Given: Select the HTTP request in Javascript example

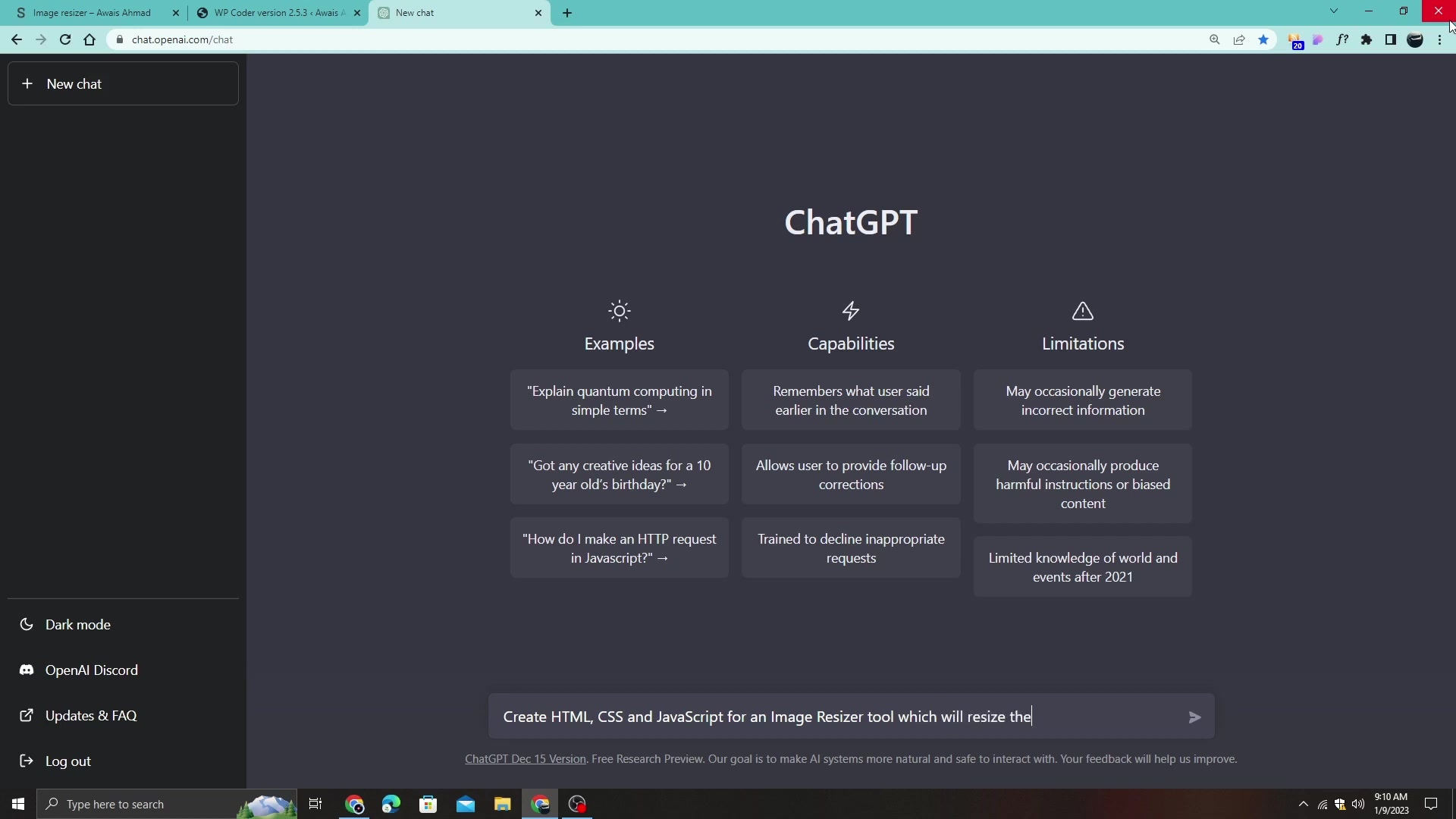Looking at the screenshot, I should (x=620, y=548).
